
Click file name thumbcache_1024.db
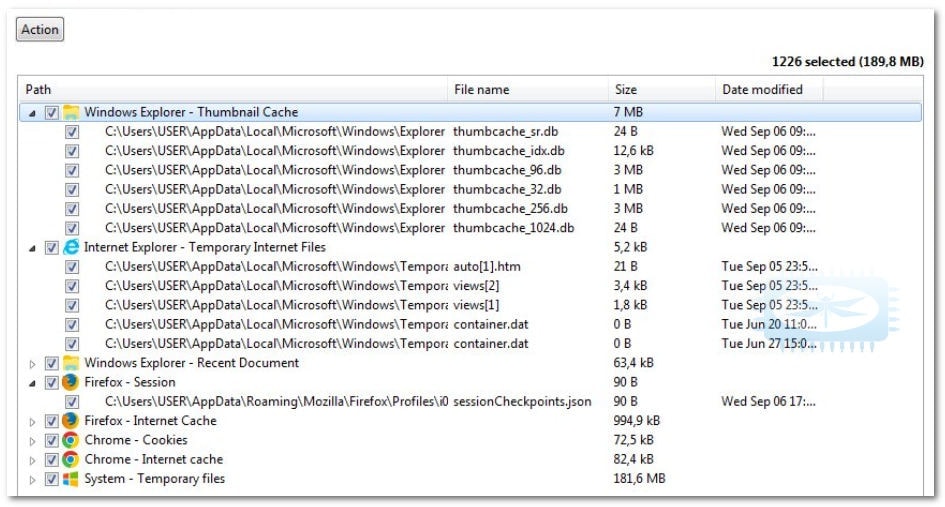click(x=513, y=228)
